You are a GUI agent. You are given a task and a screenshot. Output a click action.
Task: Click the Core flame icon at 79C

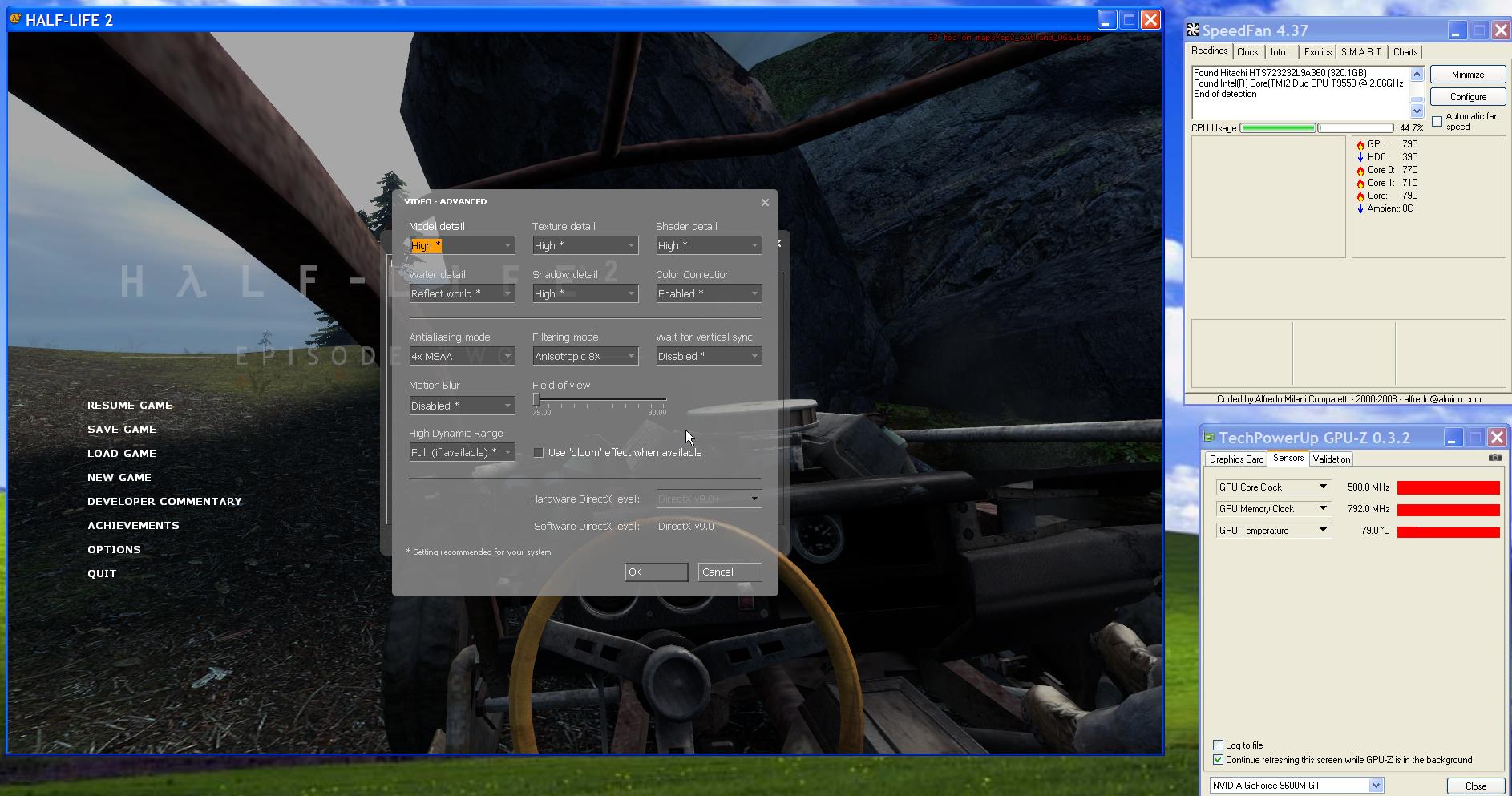point(1360,196)
